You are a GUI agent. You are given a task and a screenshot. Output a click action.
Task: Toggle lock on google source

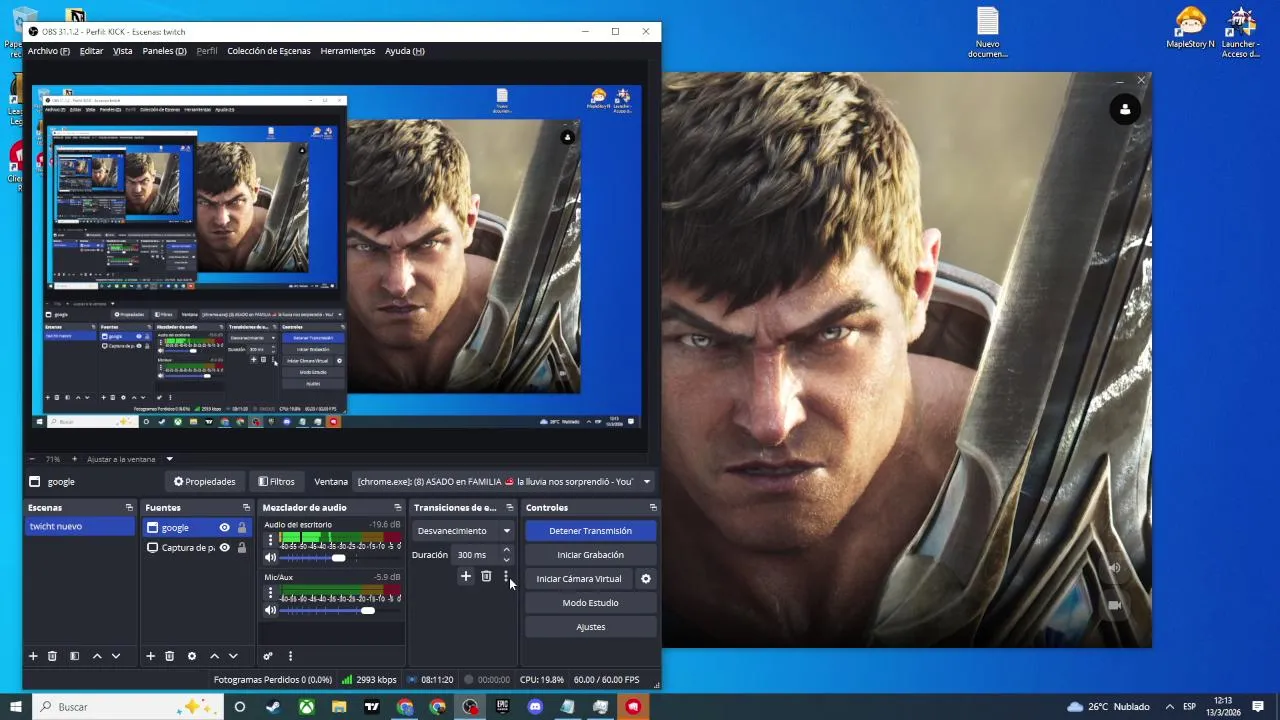[x=241, y=528]
